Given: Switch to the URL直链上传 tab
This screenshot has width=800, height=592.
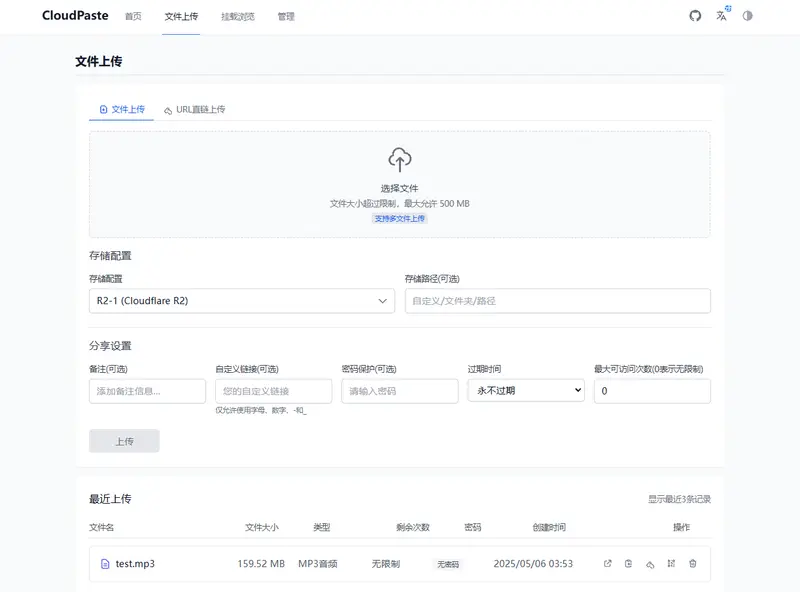Looking at the screenshot, I should (195, 109).
